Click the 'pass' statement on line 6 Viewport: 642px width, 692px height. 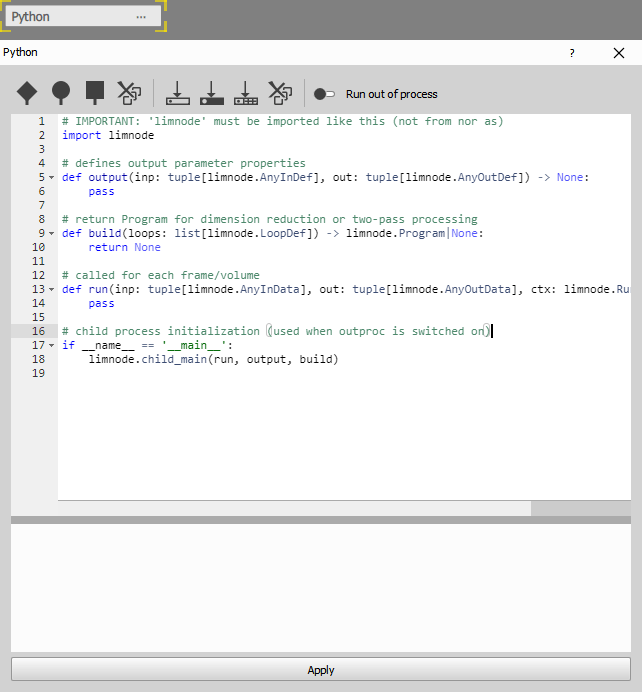(x=101, y=192)
